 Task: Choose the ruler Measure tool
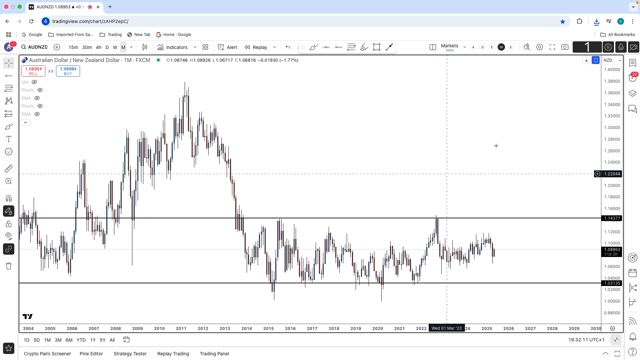click(x=9, y=169)
